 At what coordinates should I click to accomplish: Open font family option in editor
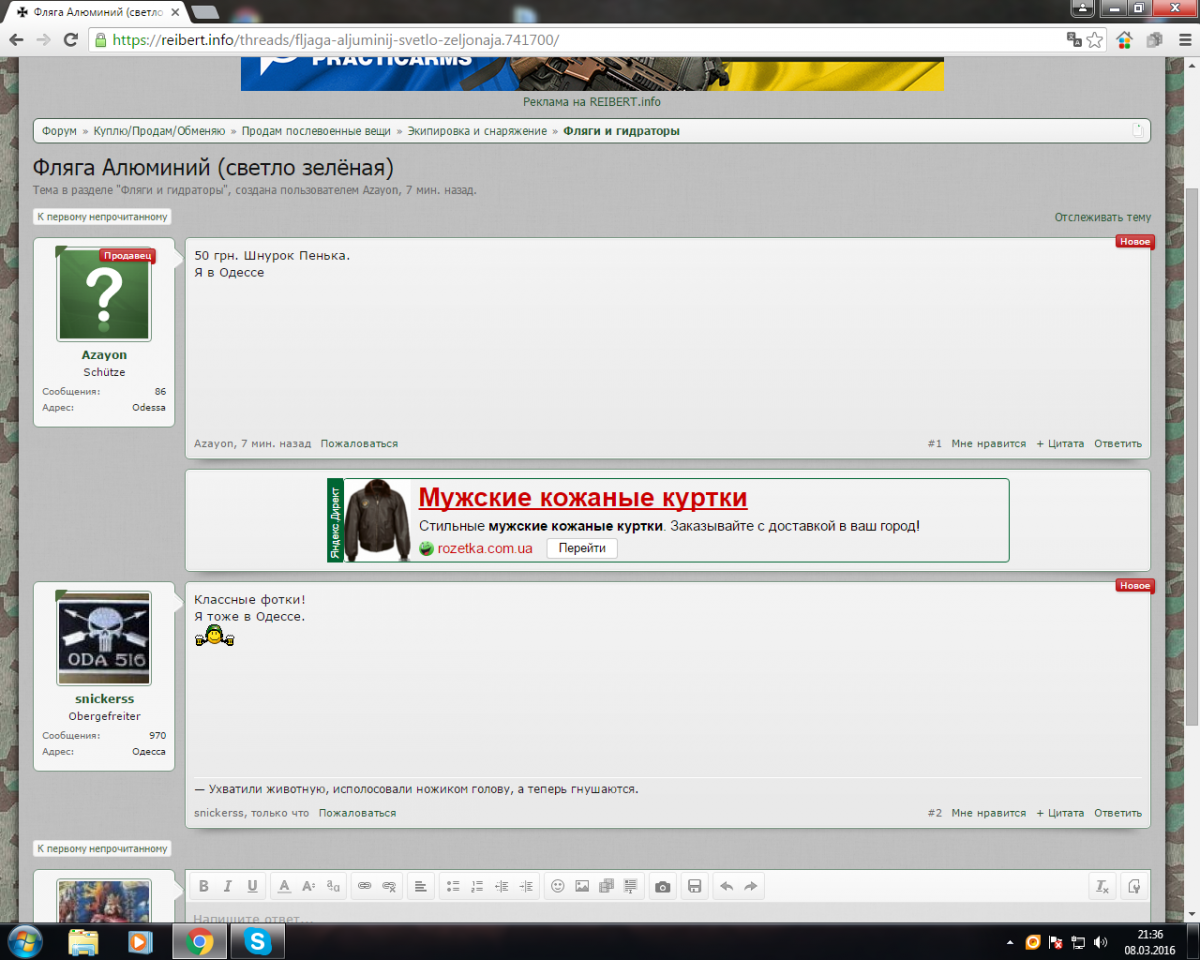(333, 886)
